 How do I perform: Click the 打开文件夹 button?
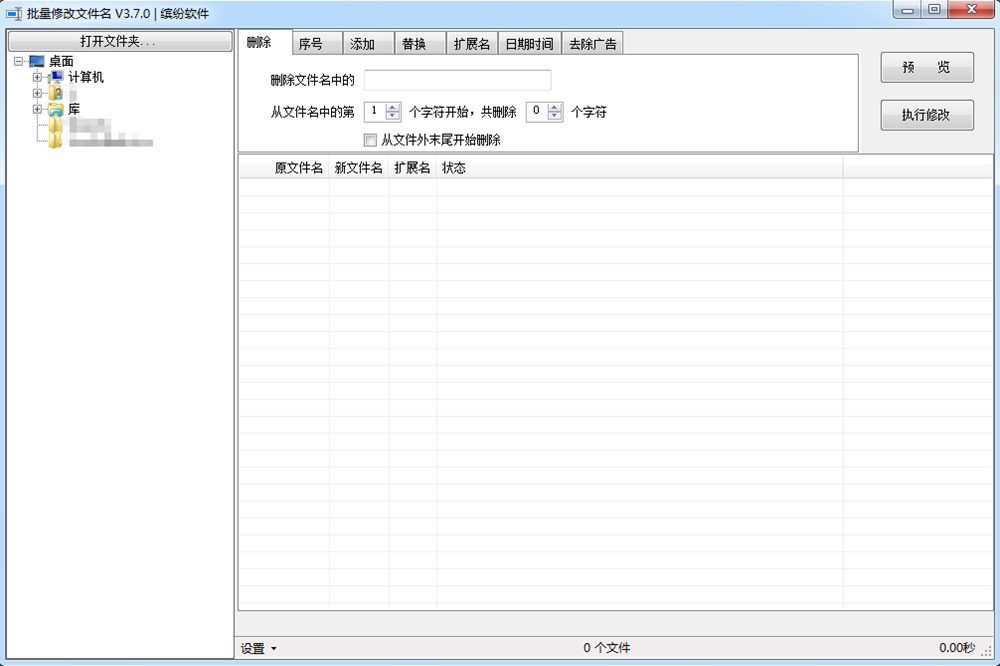coord(118,41)
